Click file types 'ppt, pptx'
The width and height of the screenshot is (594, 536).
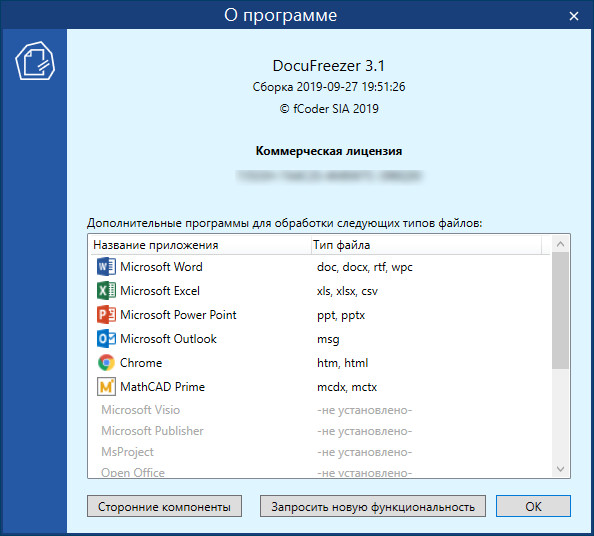[341, 315]
